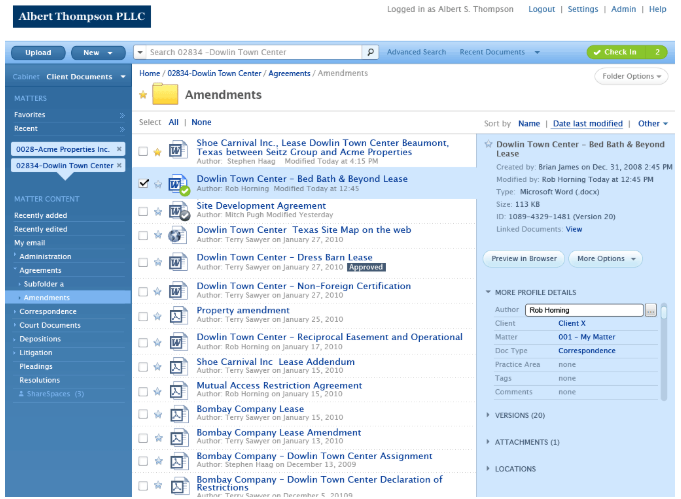681x499 pixels.
Task: Click Word icon for Reciprocal Easement document
Action: [178, 342]
